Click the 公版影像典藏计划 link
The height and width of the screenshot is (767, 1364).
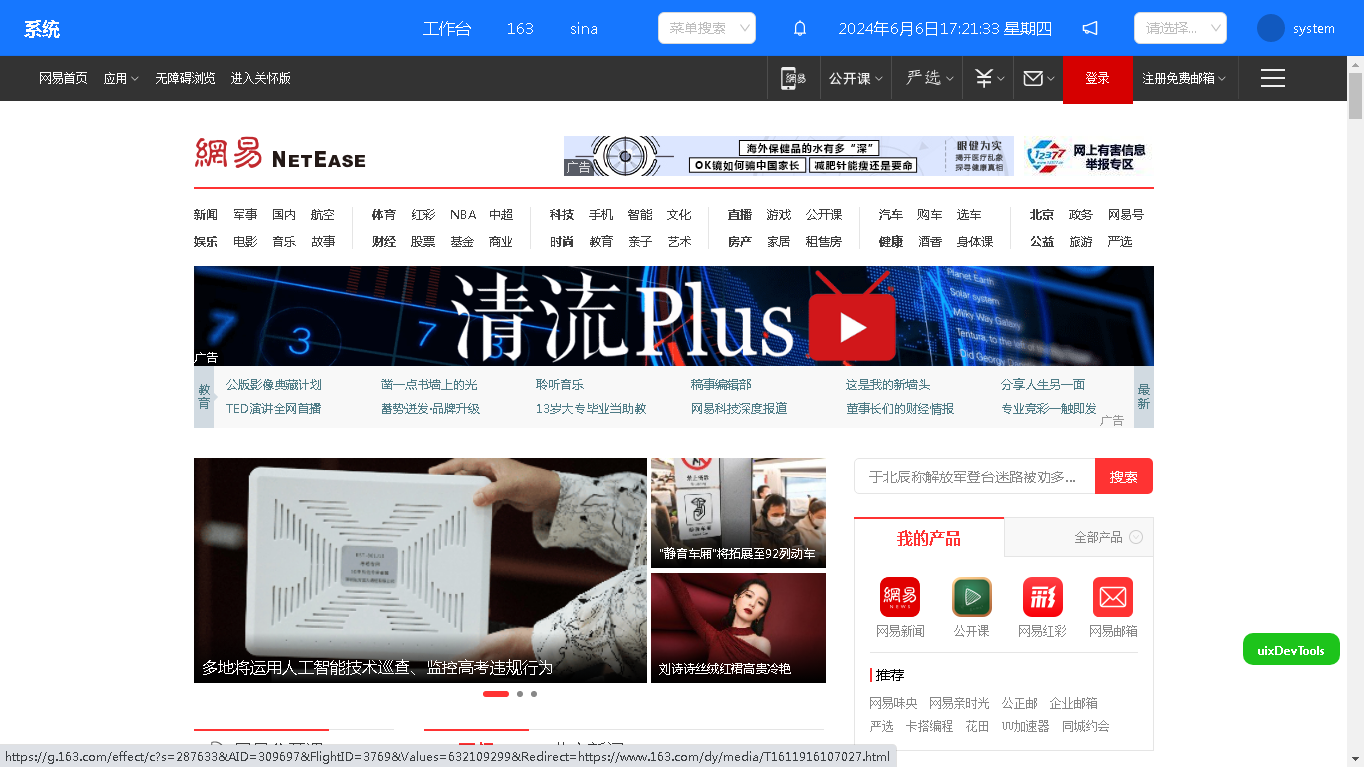coord(274,385)
